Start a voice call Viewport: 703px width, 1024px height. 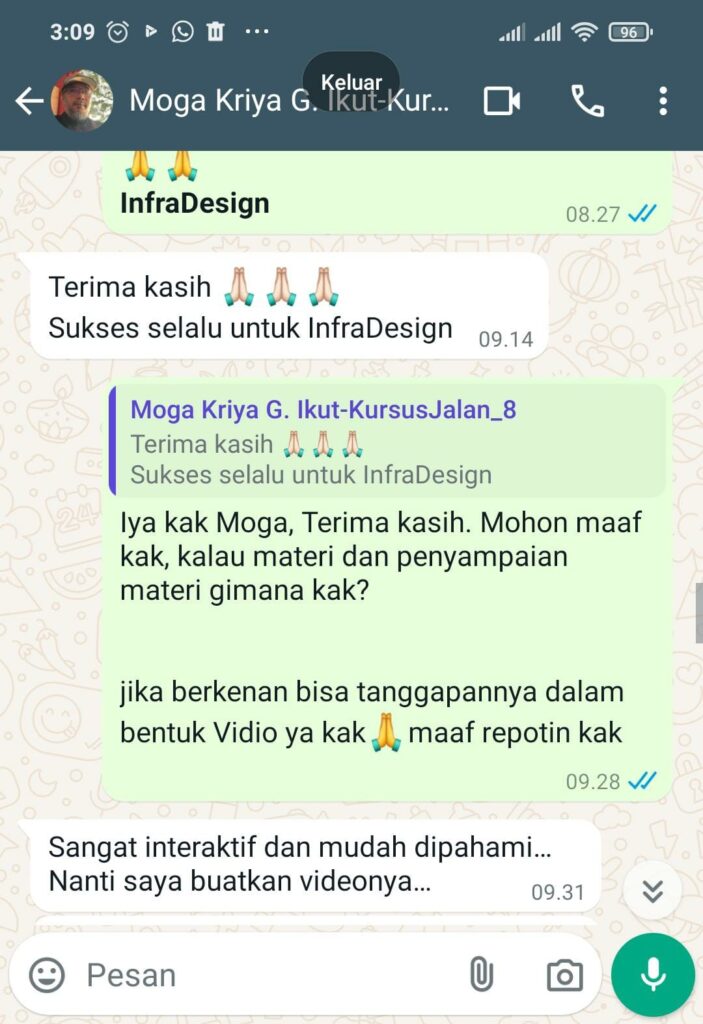(587, 101)
